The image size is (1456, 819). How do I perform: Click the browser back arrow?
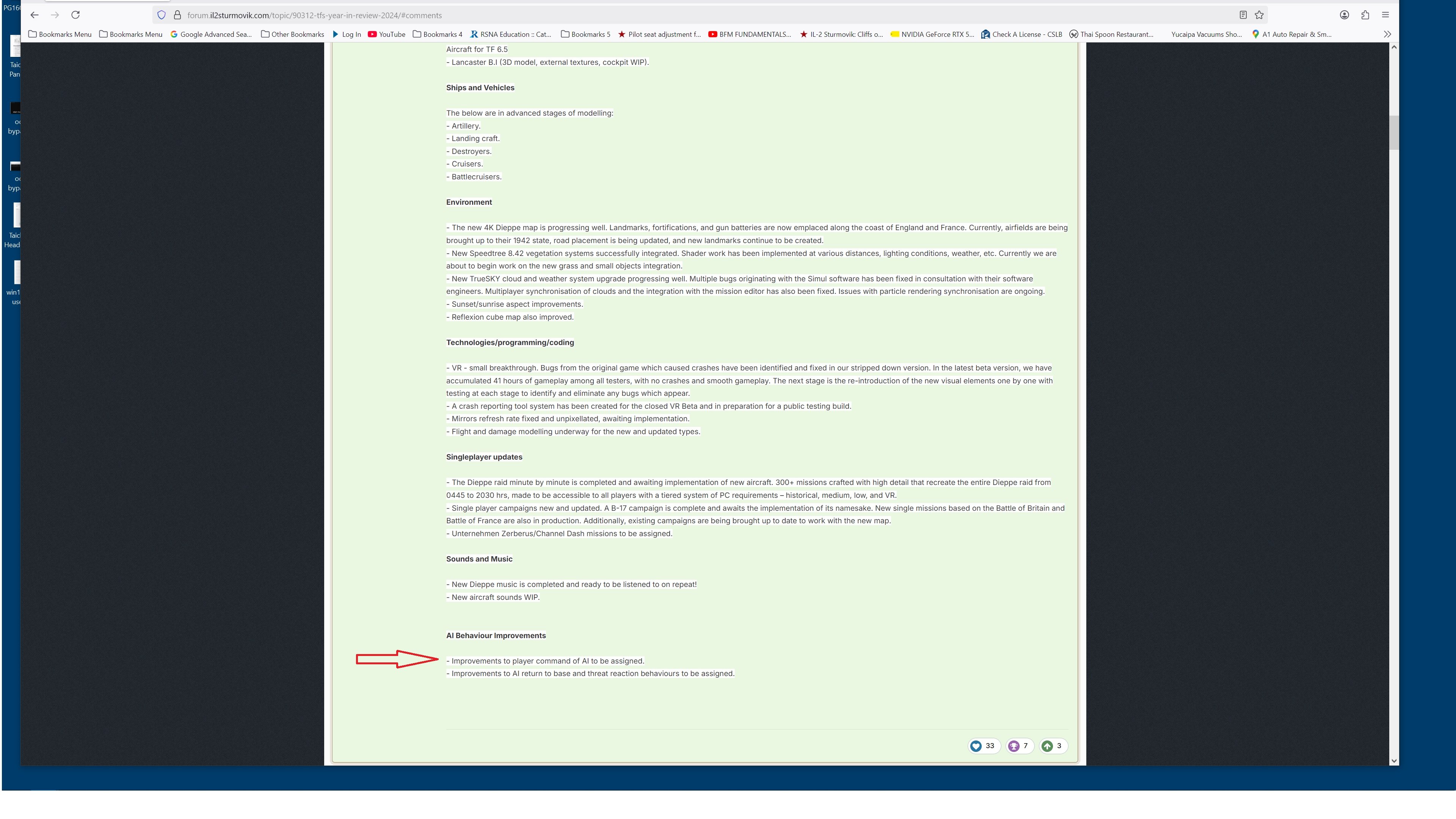click(x=35, y=15)
